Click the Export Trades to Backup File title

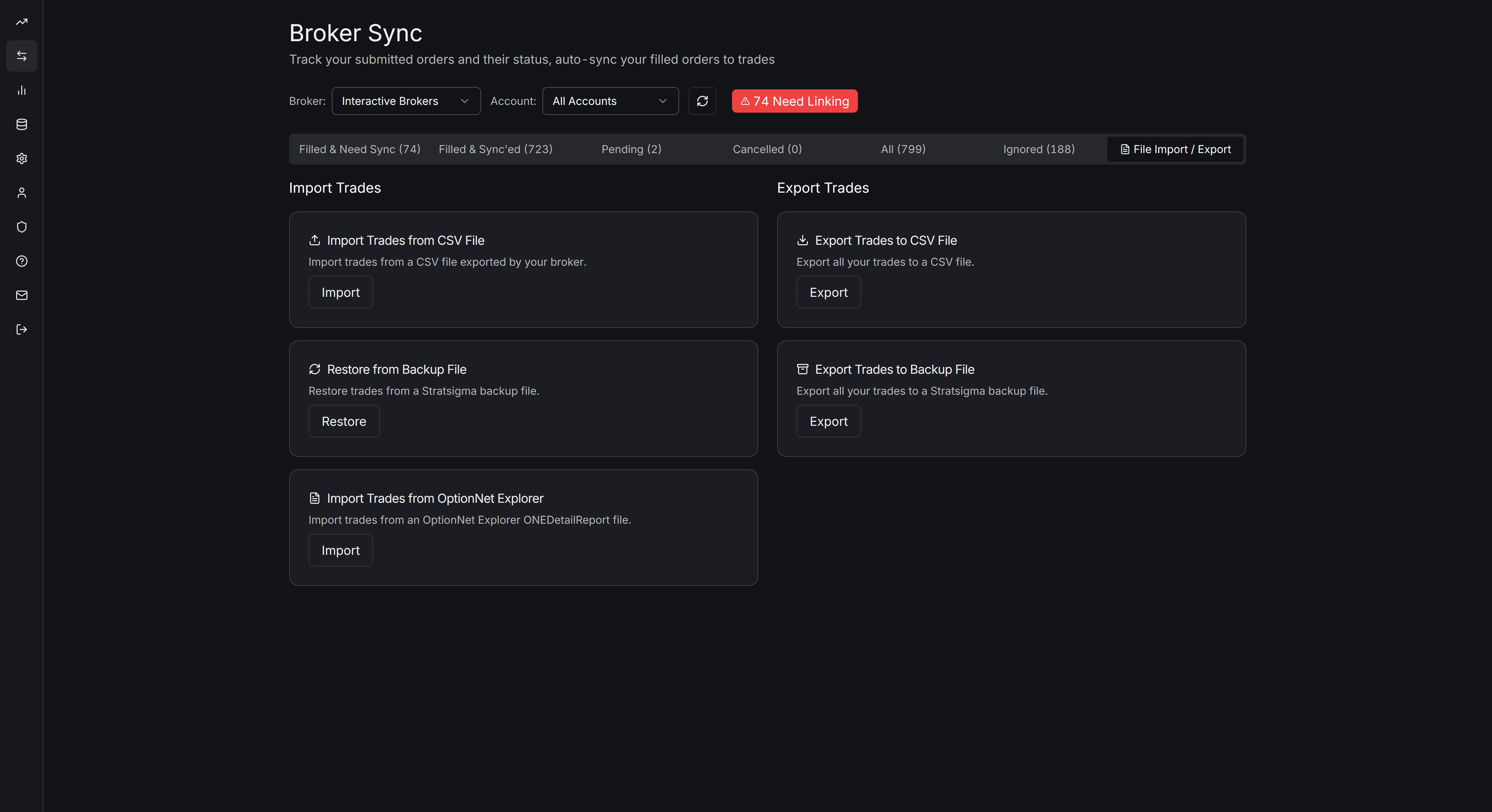pos(895,370)
